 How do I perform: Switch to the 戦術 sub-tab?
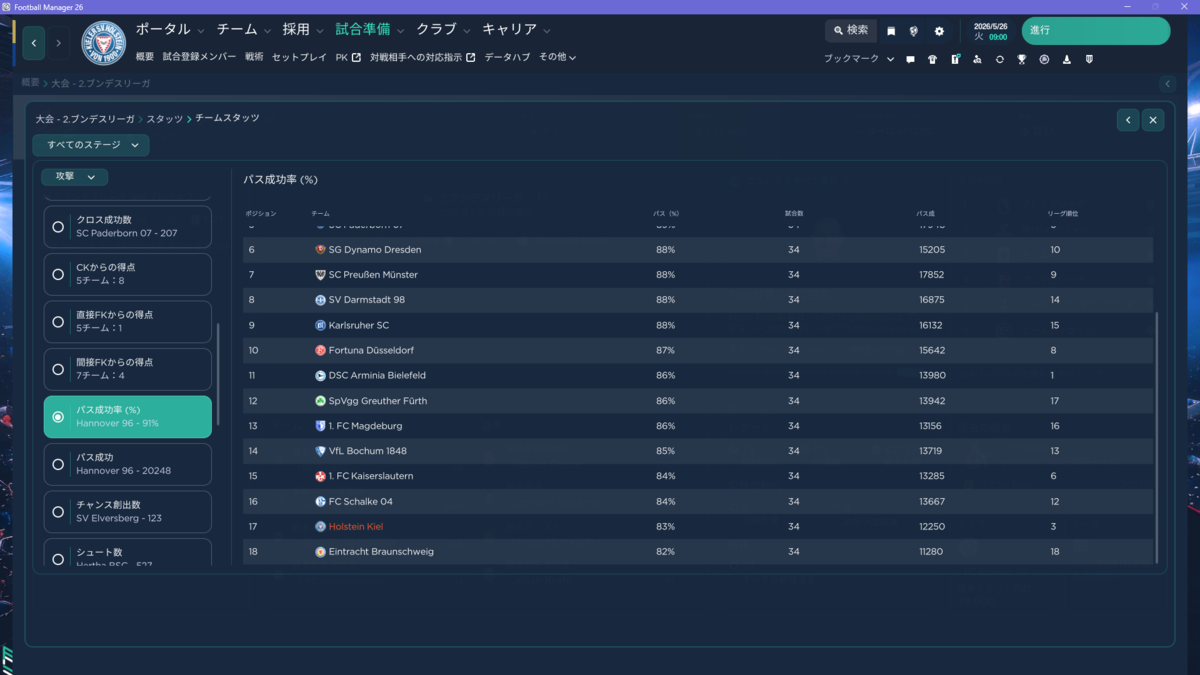pos(254,58)
